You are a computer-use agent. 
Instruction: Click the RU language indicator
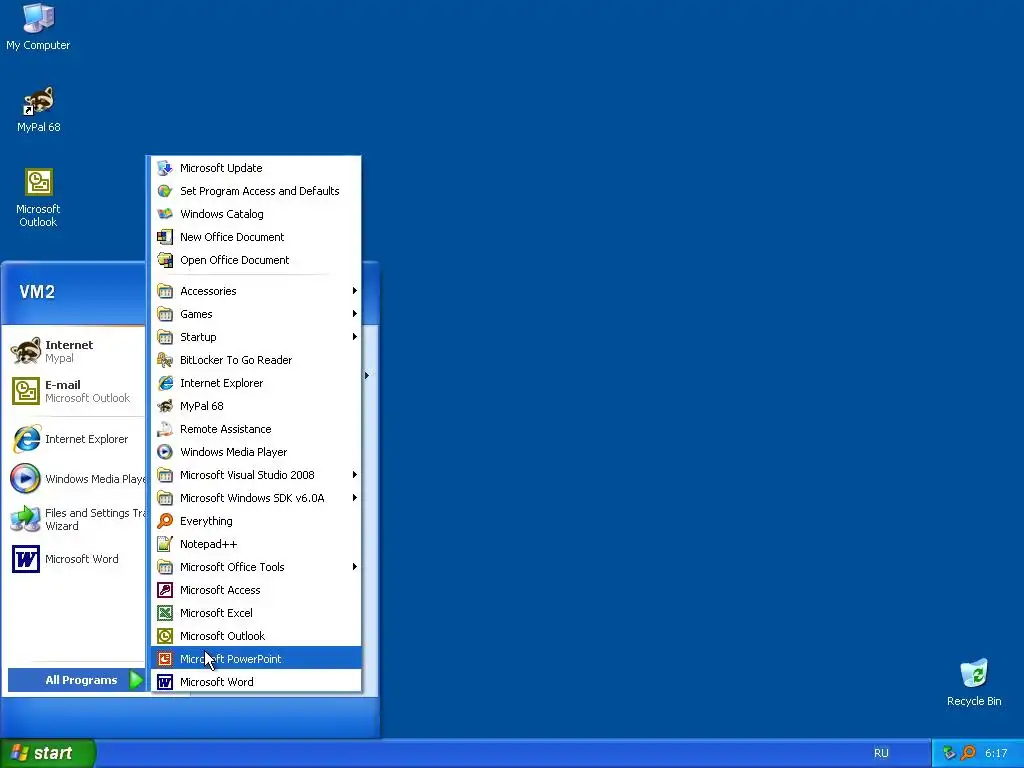(x=881, y=753)
